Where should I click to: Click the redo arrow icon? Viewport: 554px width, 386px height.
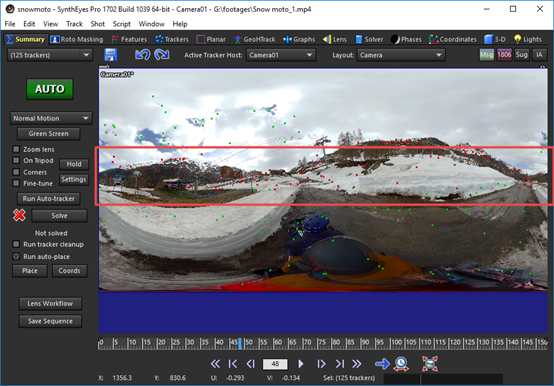point(162,55)
